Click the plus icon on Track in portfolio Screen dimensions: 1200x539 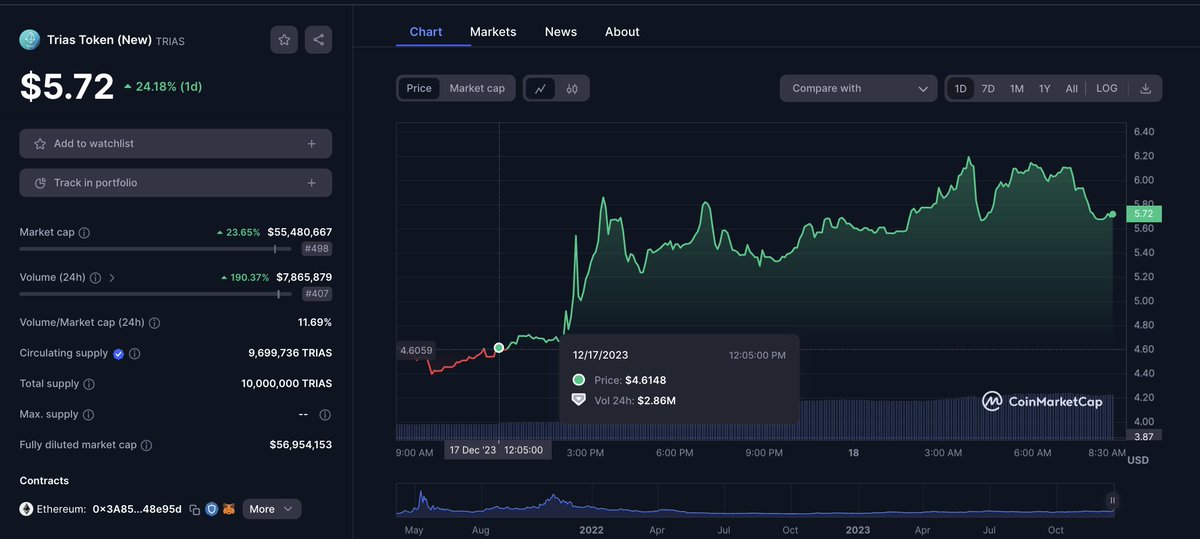click(x=312, y=183)
